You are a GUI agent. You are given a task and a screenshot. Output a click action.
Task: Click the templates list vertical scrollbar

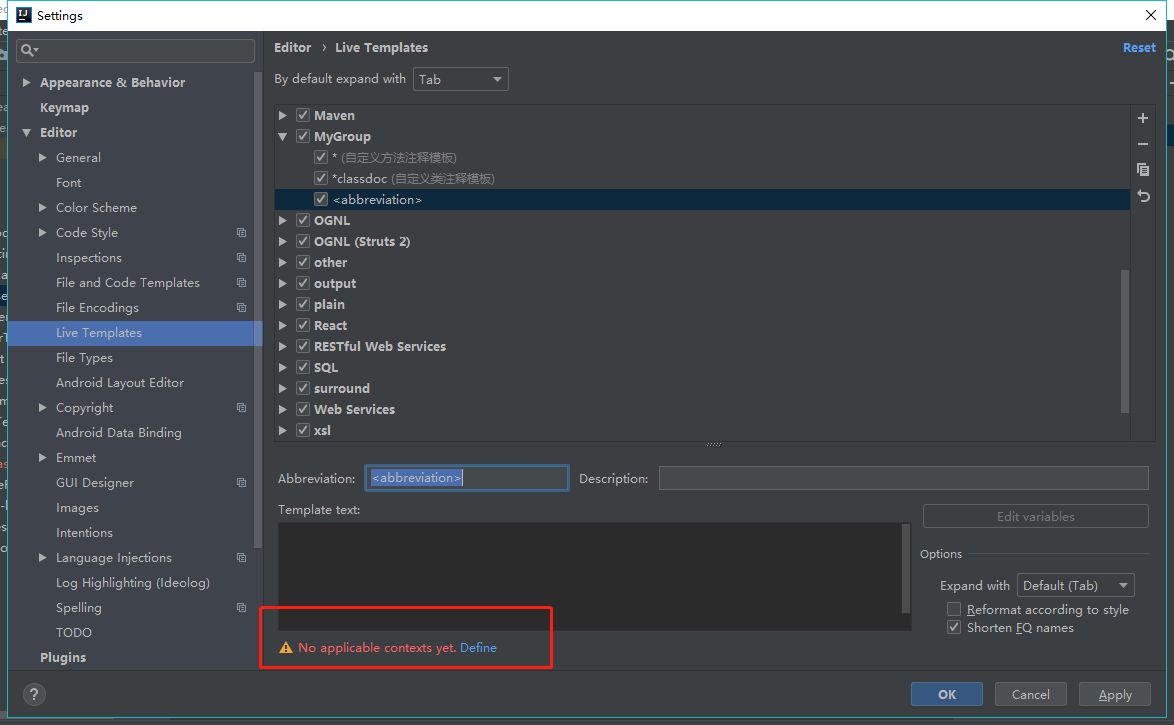click(1124, 341)
